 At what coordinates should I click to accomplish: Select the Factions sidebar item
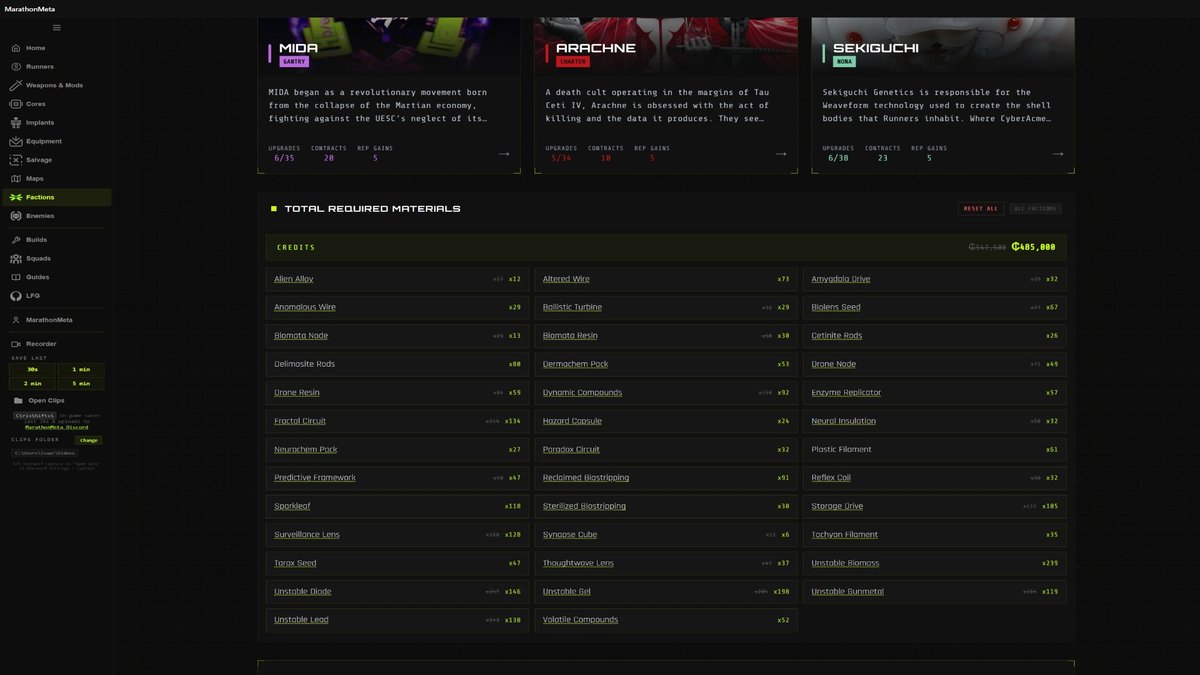[x=57, y=197]
